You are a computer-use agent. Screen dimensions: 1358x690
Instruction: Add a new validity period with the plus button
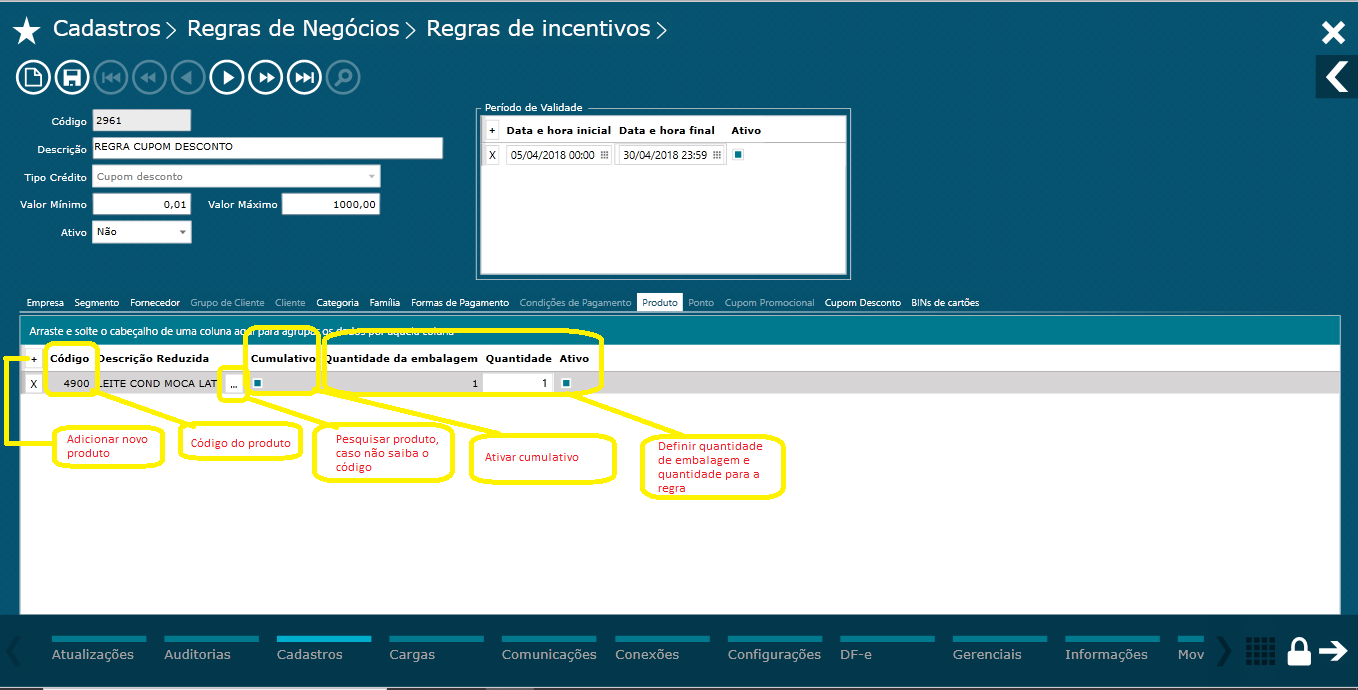point(492,130)
